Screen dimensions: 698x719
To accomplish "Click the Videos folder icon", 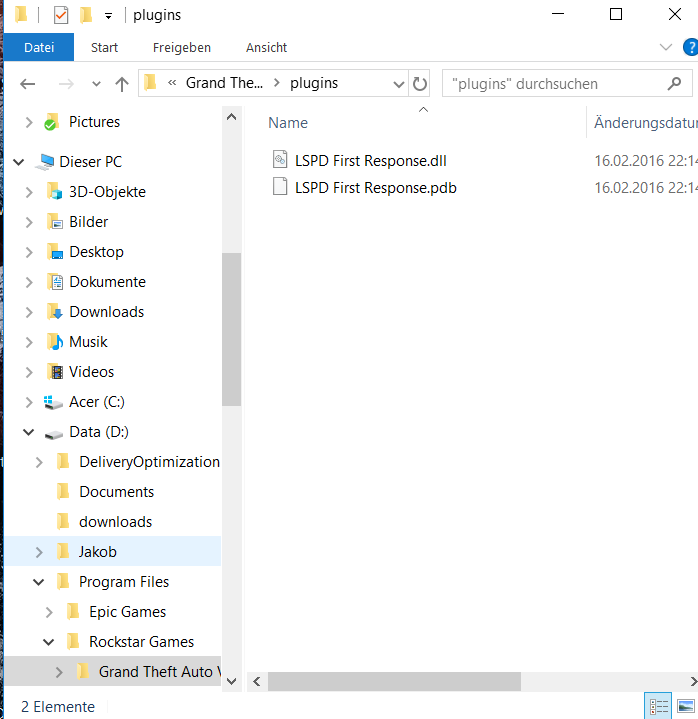I will [x=55, y=372].
